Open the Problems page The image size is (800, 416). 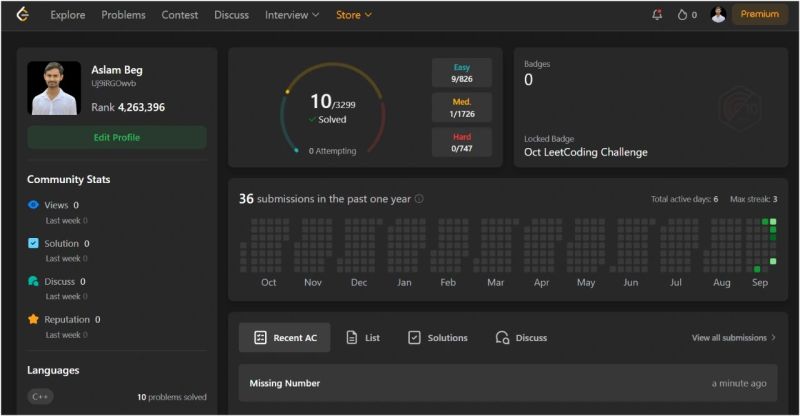123,15
